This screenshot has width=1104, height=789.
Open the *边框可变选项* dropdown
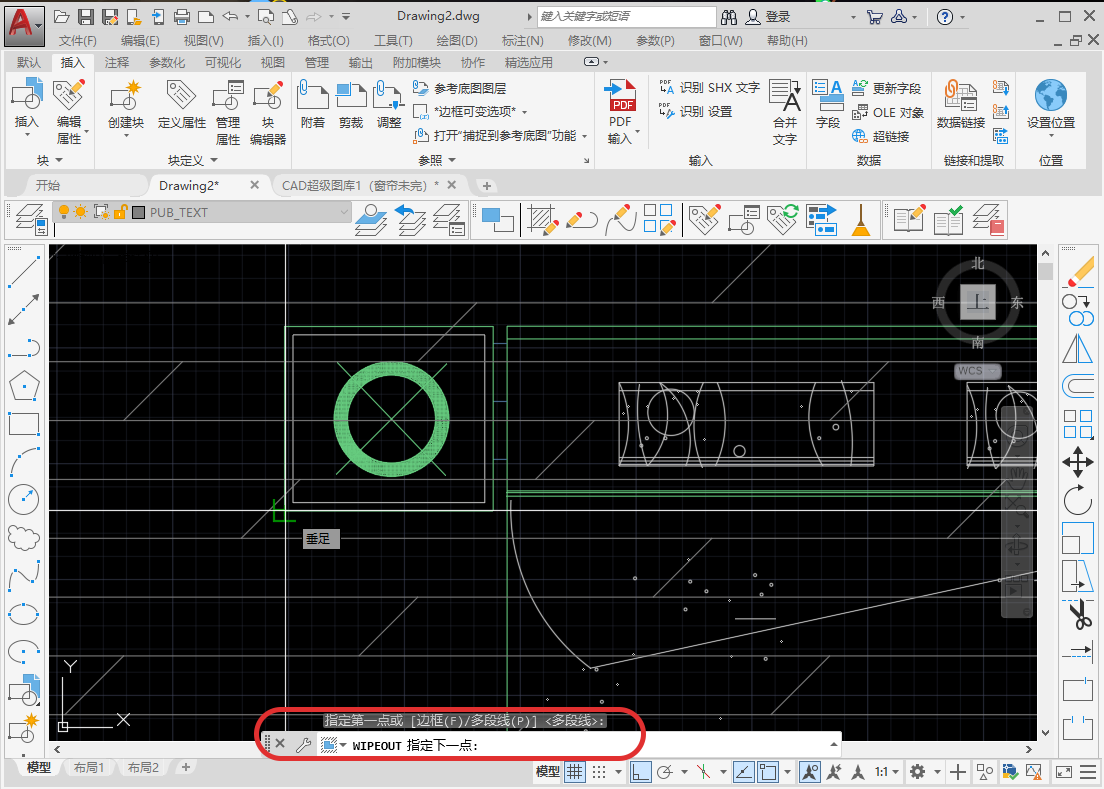(525, 112)
